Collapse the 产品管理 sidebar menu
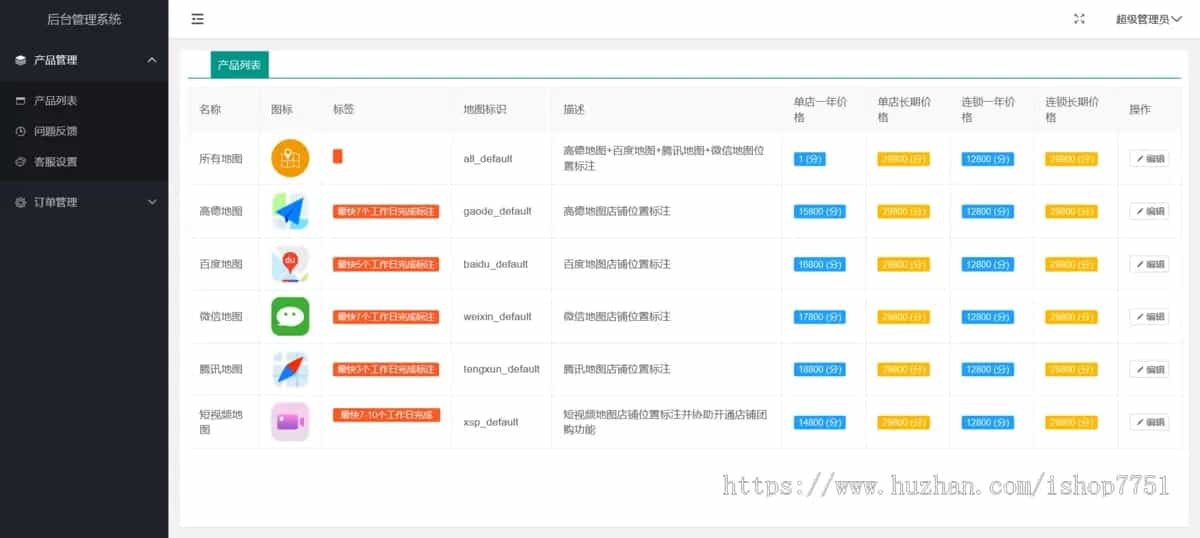 coord(84,60)
